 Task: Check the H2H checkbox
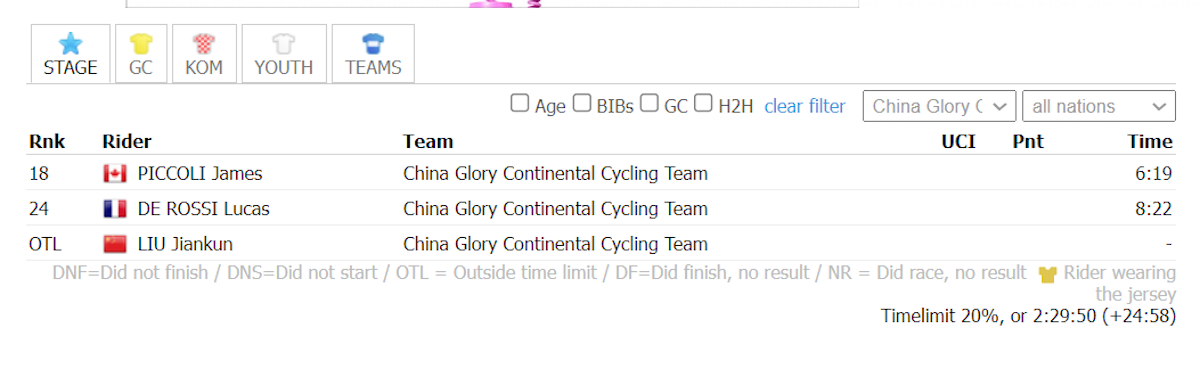click(704, 103)
